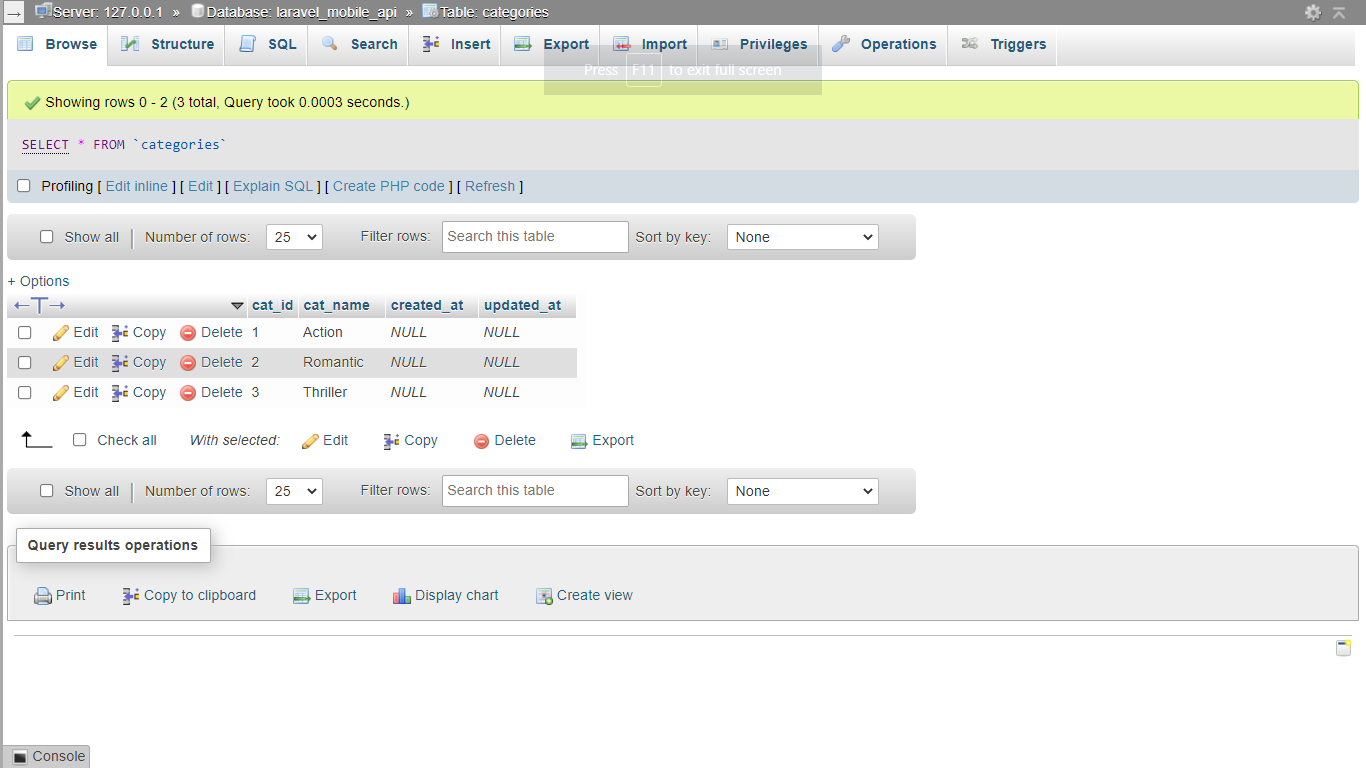
Task: Click the Refresh link
Action: pos(490,186)
